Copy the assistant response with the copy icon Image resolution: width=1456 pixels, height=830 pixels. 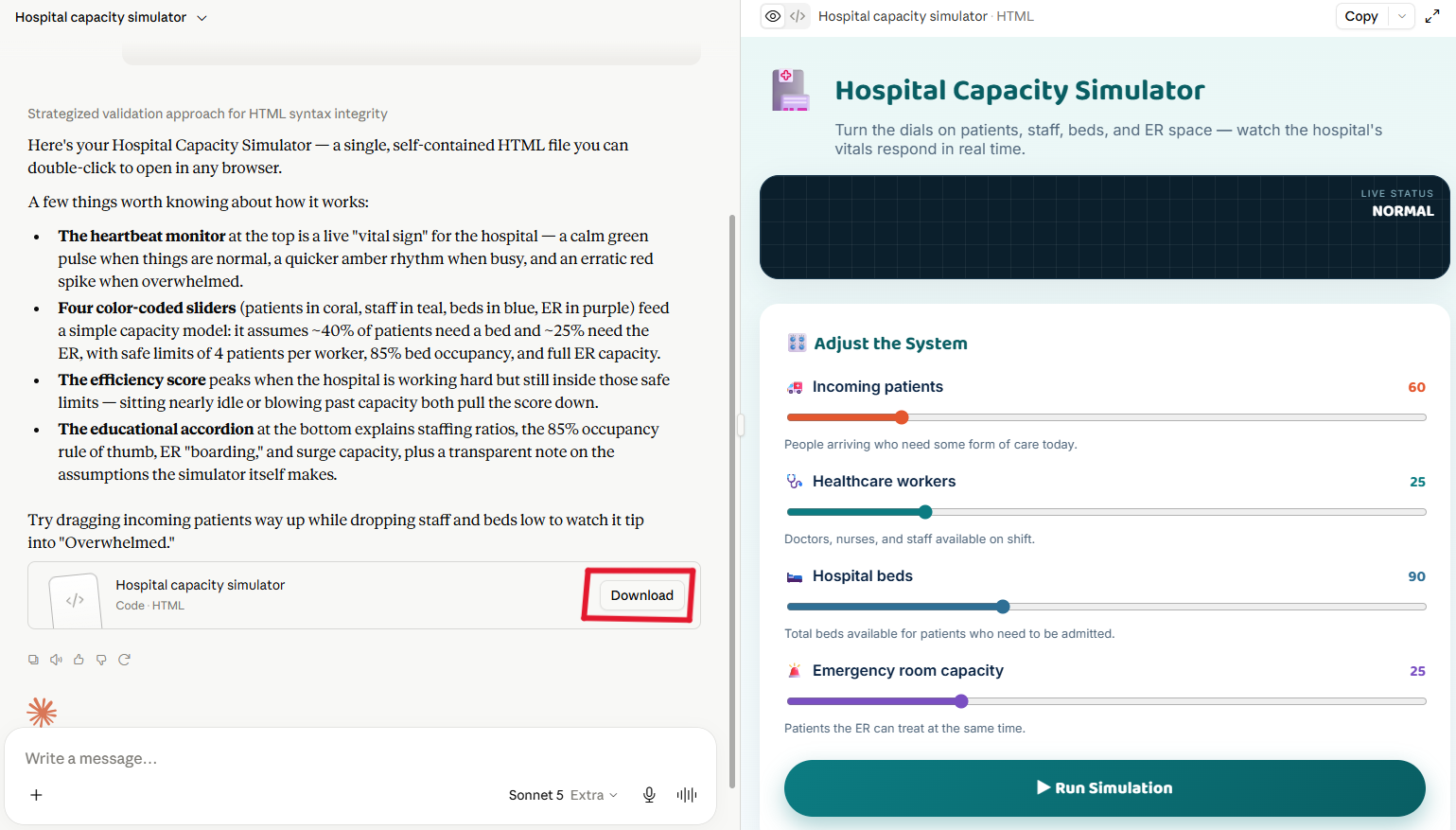[33, 660]
